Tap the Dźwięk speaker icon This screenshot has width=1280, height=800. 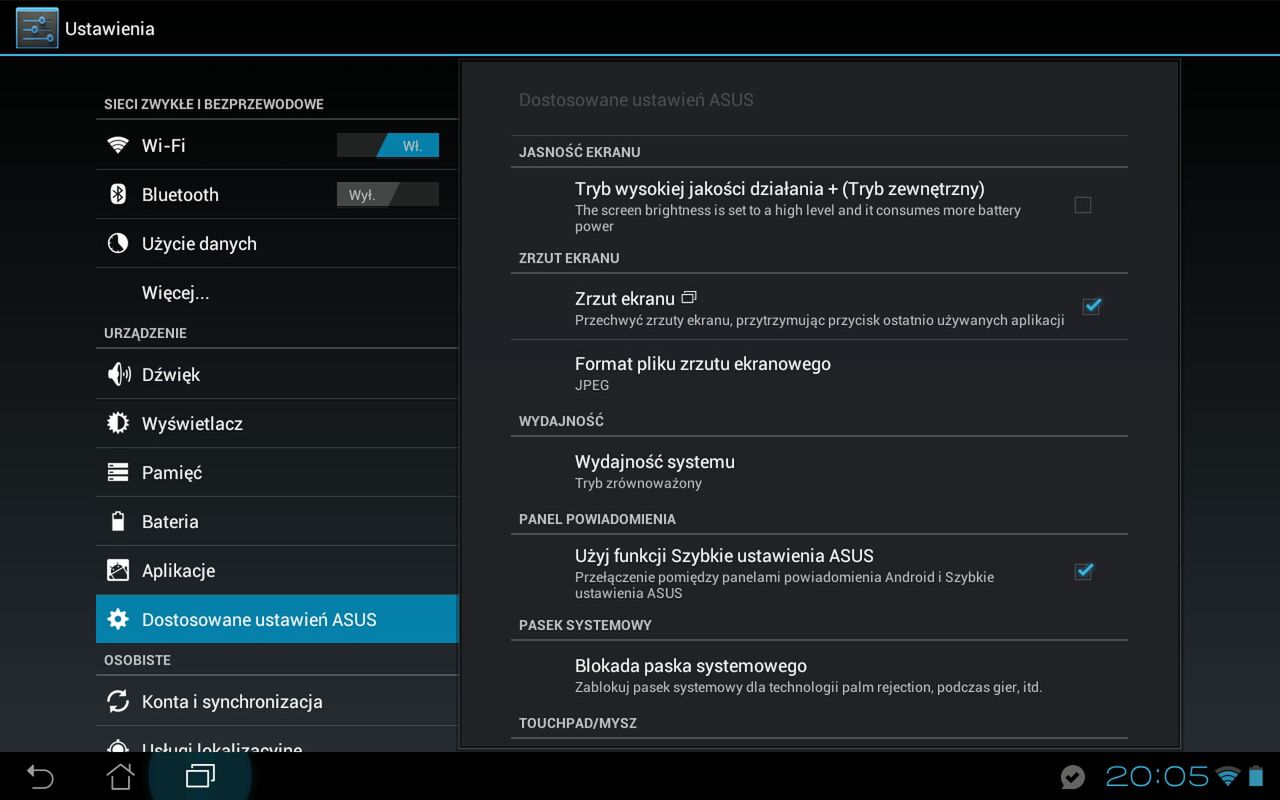118,374
